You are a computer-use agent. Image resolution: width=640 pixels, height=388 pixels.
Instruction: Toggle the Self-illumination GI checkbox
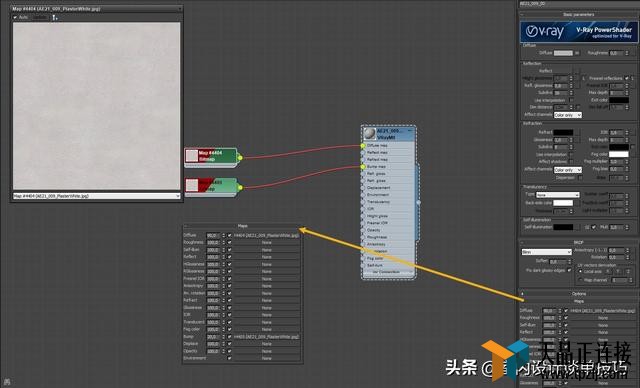[x=593, y=227]
